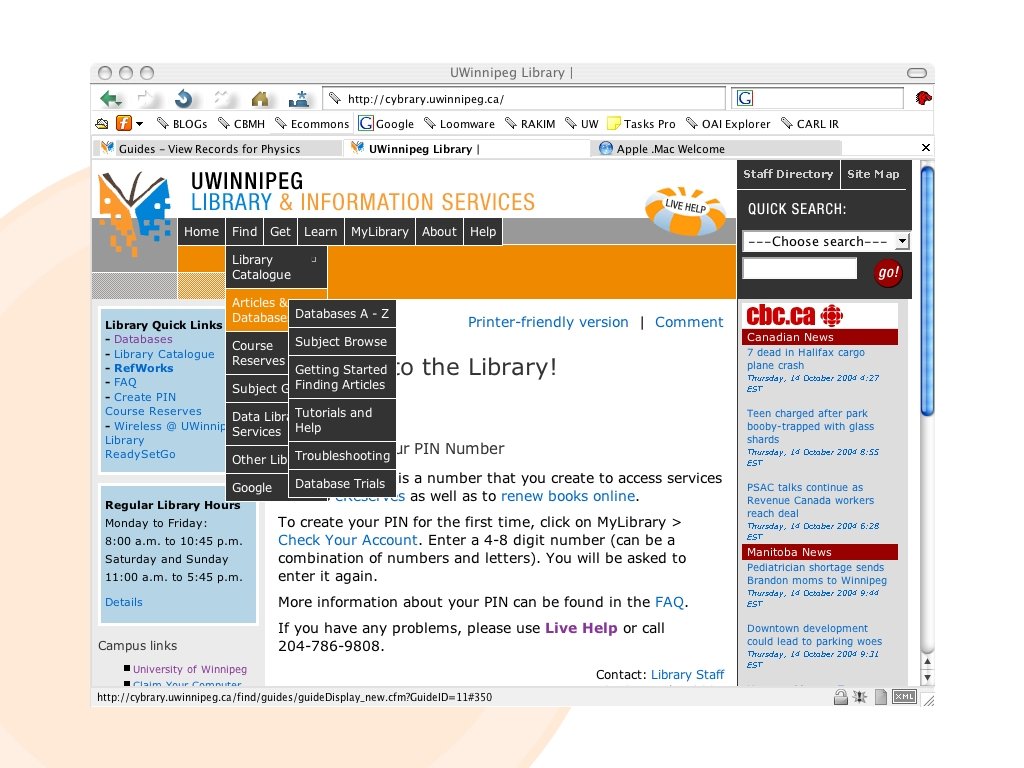Click the Stop loading icon

point(223,99)
